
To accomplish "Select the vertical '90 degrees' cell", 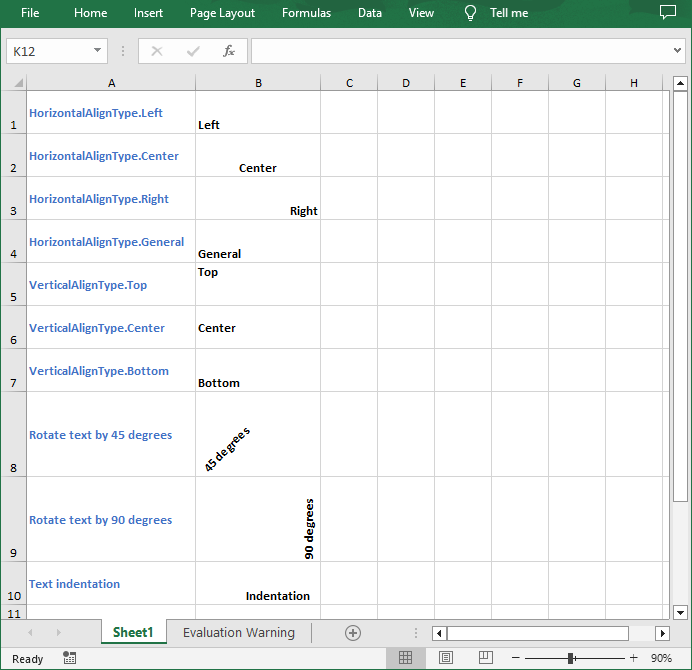I will point(258,519).
